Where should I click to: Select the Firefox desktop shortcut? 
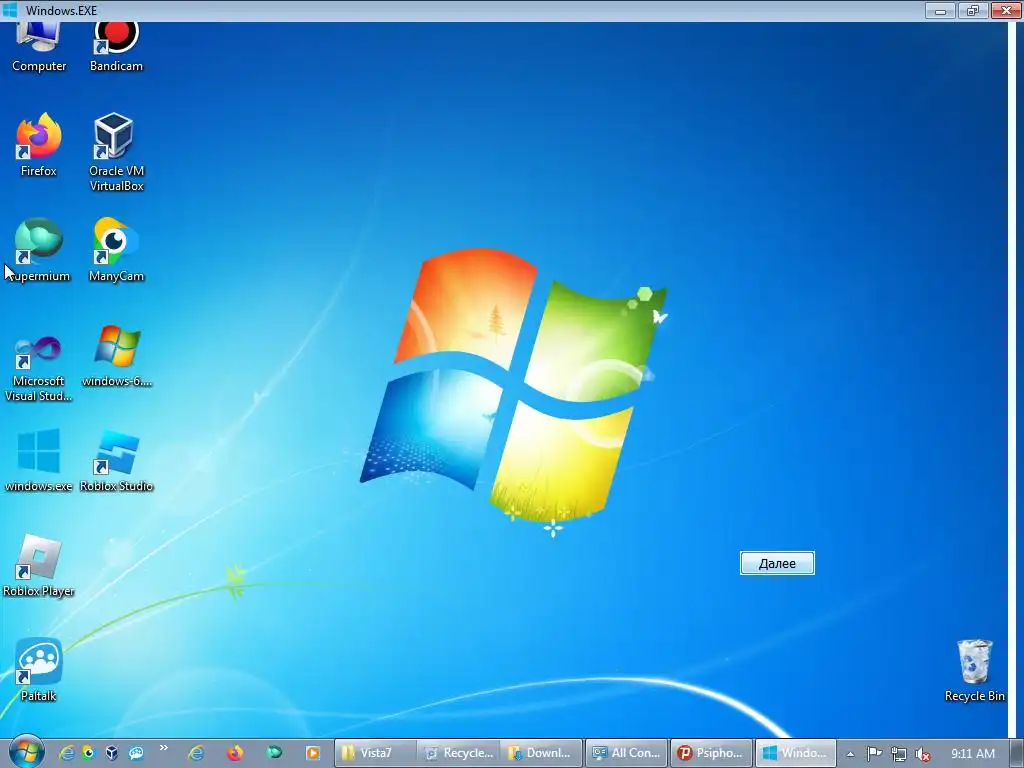pos(39,145)
